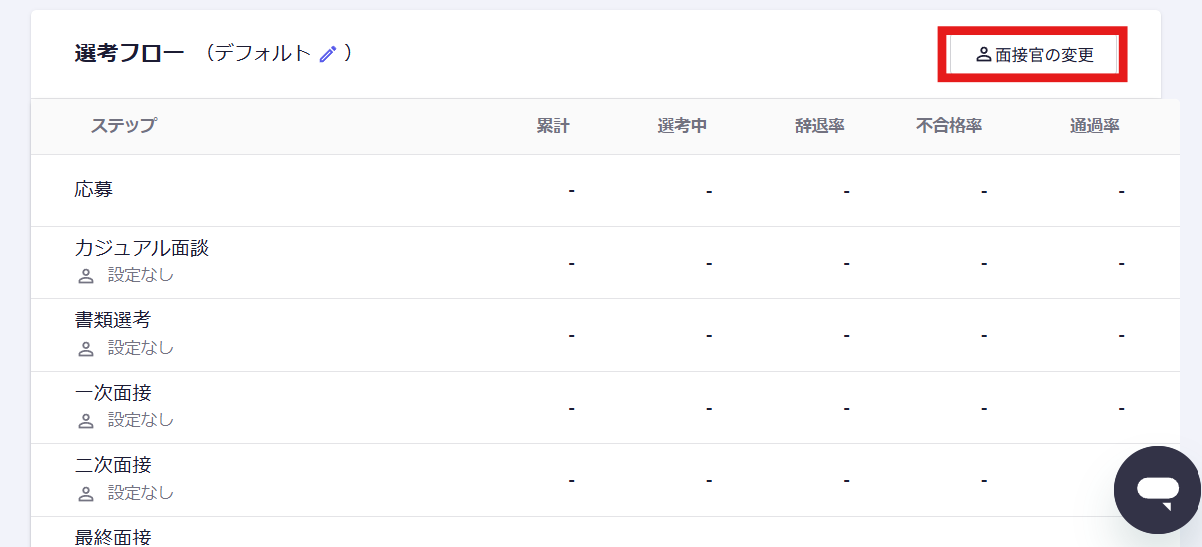The width and height of the screenshot is (1202, 547).
Task: Select the 書類選考 step
Action: pyautogui.click(x=113, y=321)
